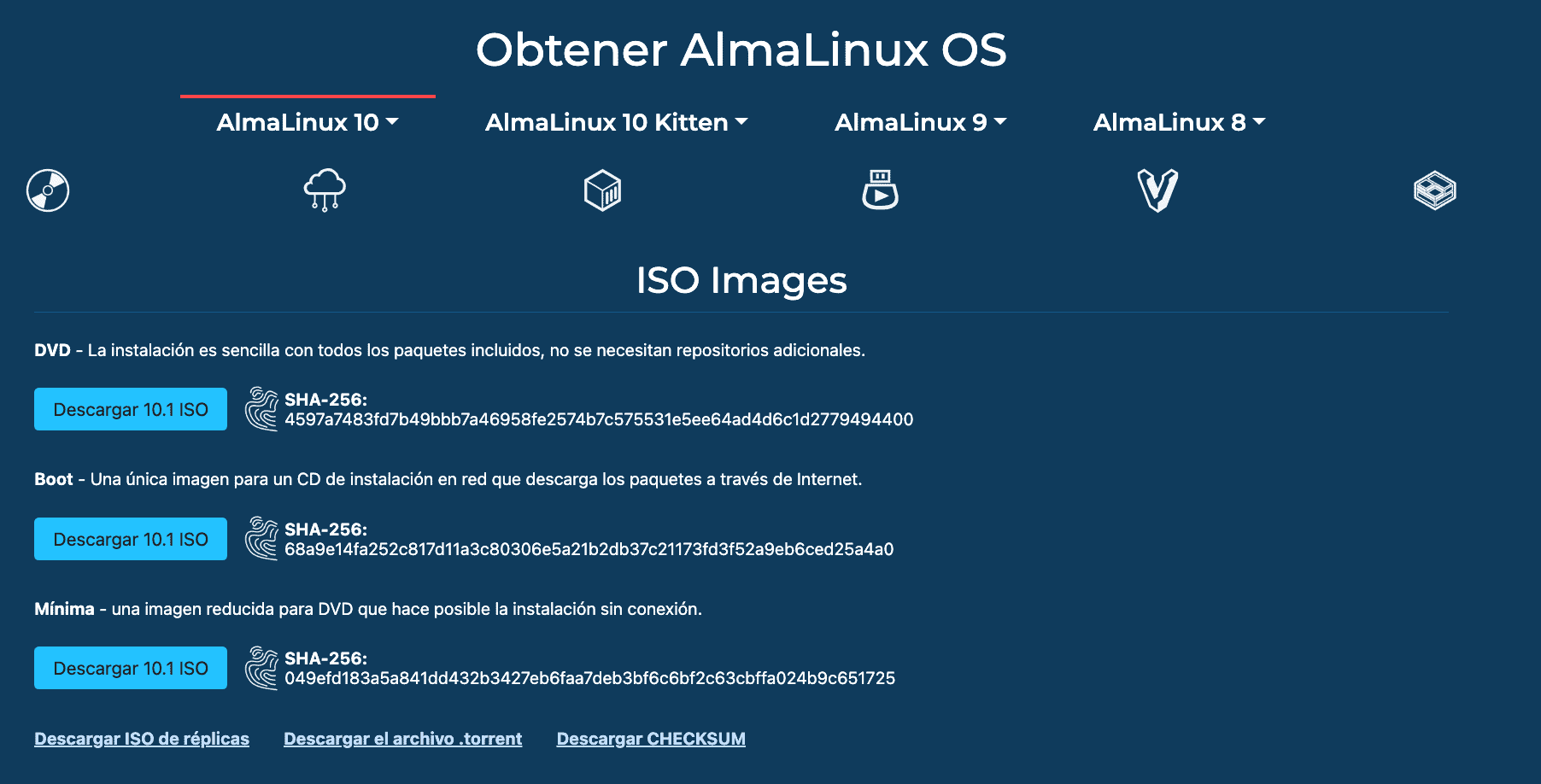Screen dimensions: 1541x784
Task: Download the DVD 10.1 ISO
Action: click(x=131, y=409)
